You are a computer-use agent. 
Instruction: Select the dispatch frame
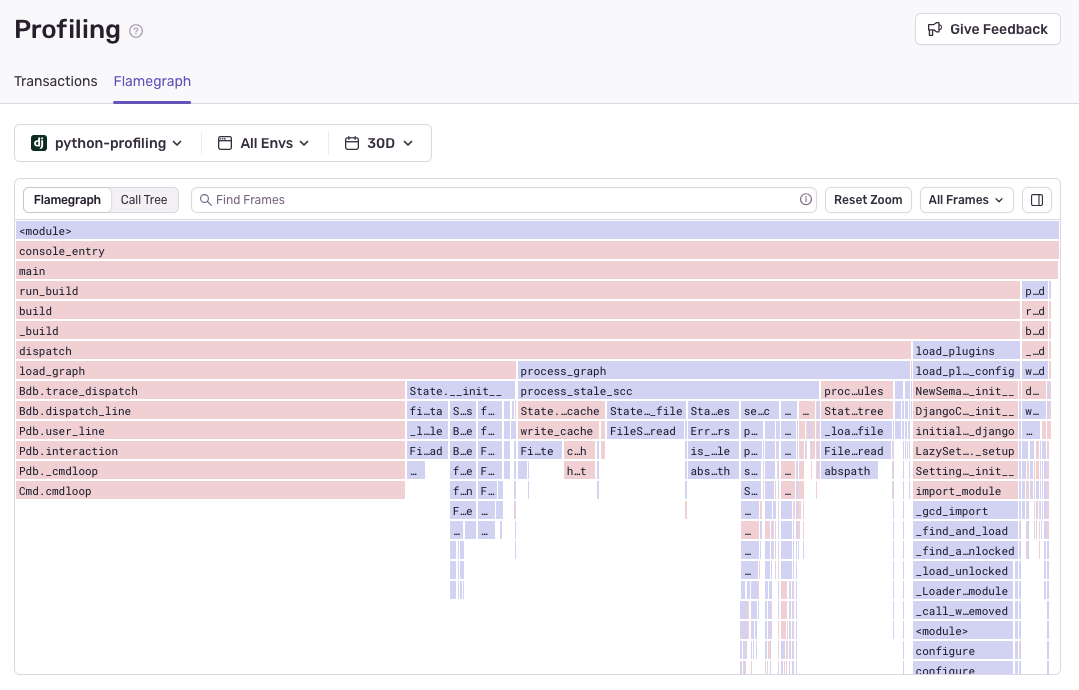coord(463,350)
